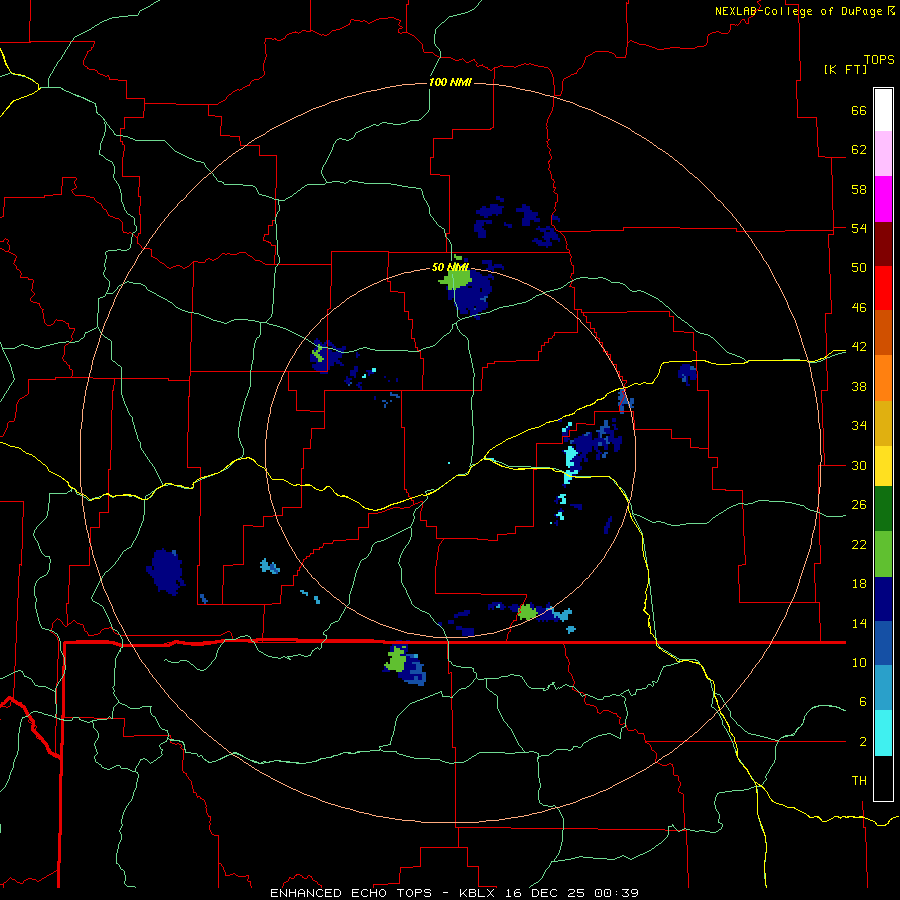Click the green echo beside the 50 NMI label

(x=456, y=278)
